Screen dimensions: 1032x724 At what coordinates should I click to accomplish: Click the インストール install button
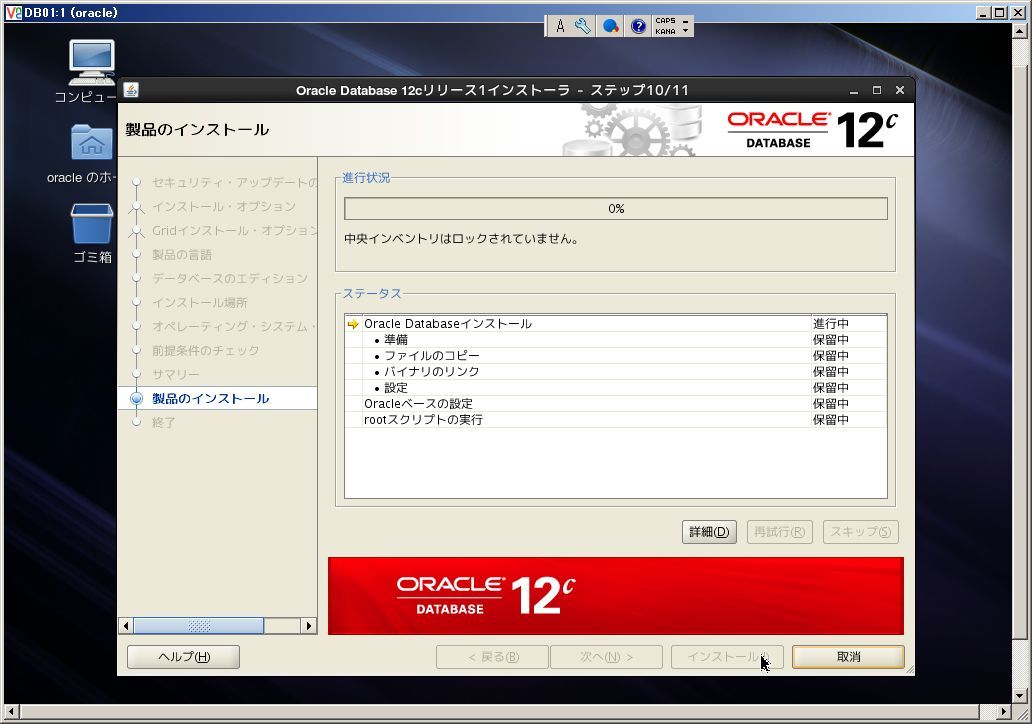click(727, 657)
